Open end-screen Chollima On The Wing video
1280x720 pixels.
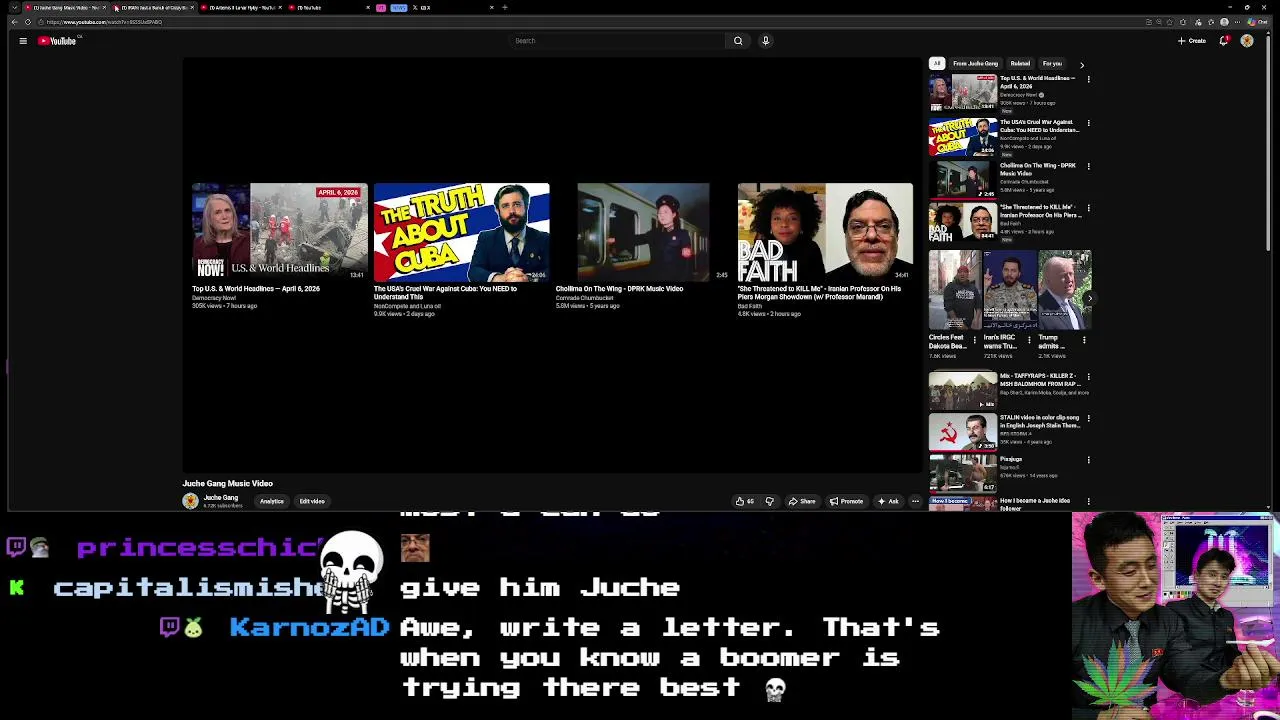(643, 232)
